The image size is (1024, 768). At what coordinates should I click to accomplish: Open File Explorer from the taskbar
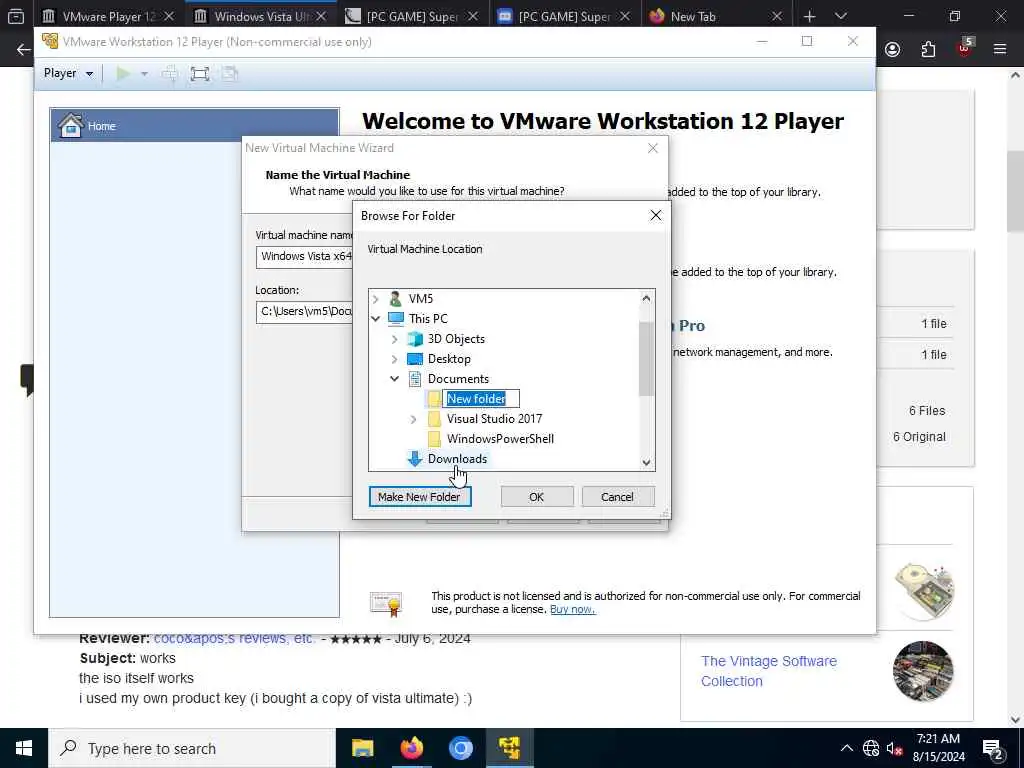point(362,748)
